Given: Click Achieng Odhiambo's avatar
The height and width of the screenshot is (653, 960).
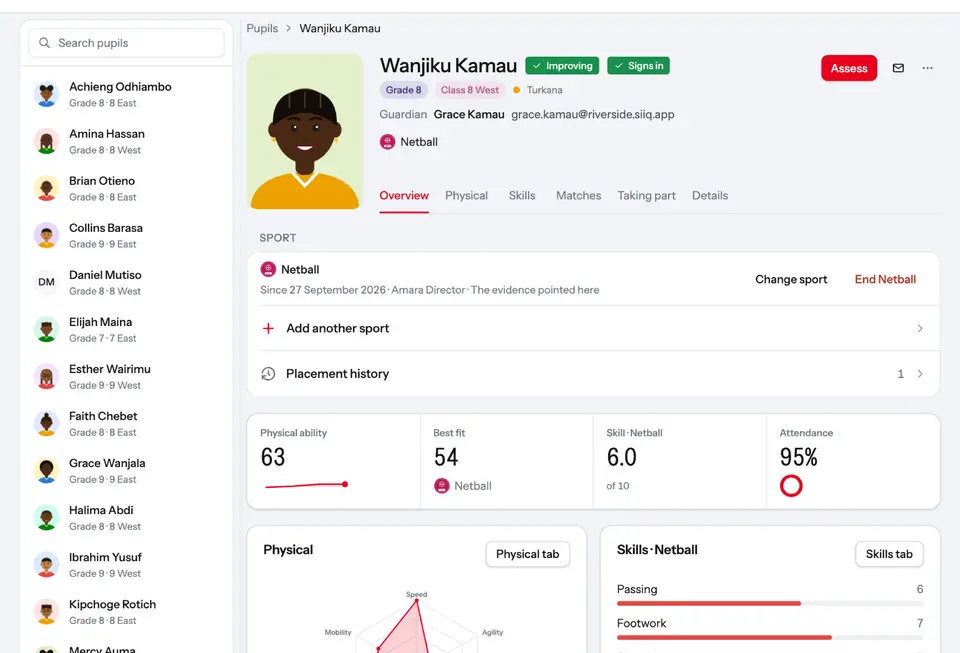Looking at the screenshot, I should (x=47, y=94).
